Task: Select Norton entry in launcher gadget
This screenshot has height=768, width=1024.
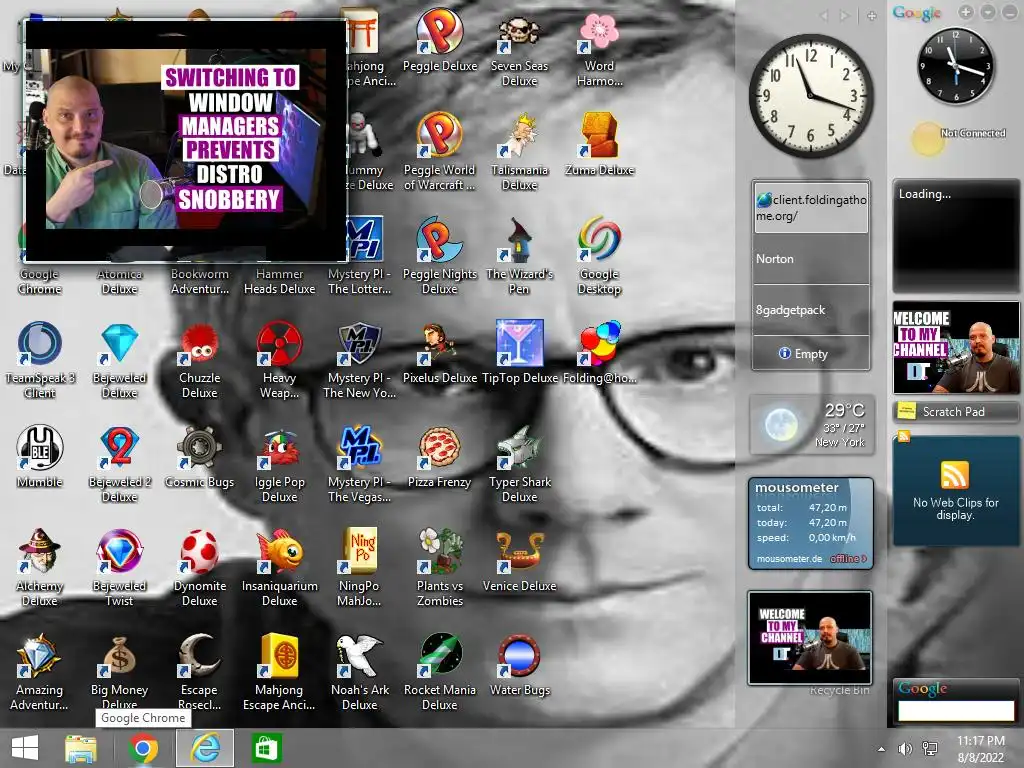Action: (811, 259)
